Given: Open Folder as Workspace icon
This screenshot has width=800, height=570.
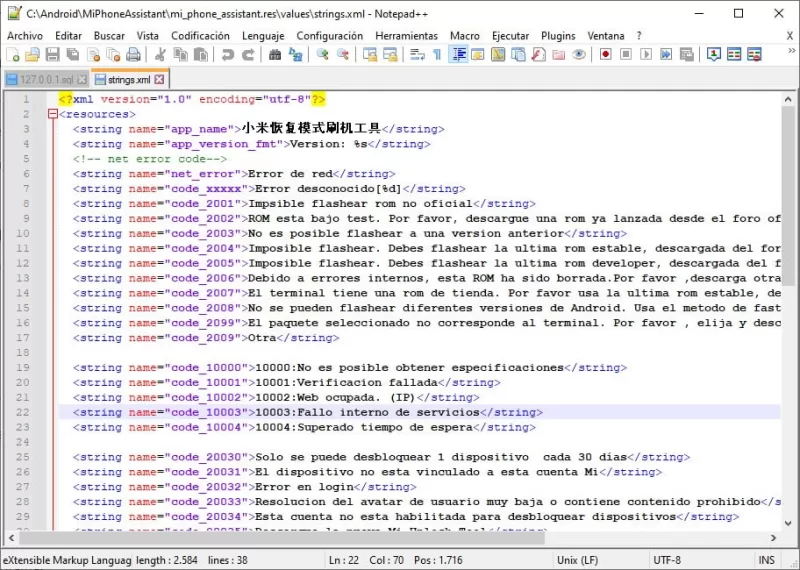Looking at the screenshot, I should (559, 54).
